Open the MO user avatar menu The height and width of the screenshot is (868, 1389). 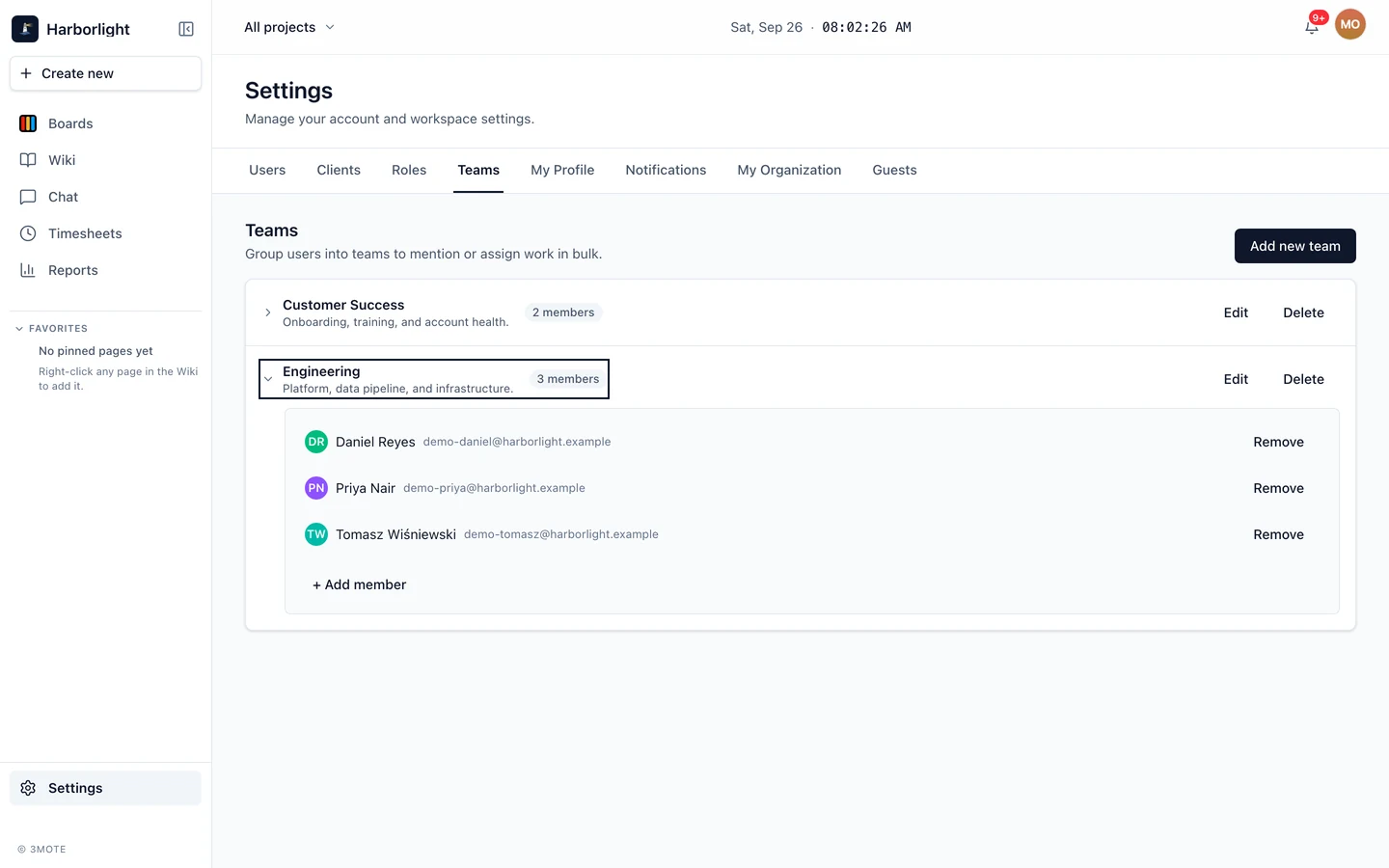point(1350,25)
